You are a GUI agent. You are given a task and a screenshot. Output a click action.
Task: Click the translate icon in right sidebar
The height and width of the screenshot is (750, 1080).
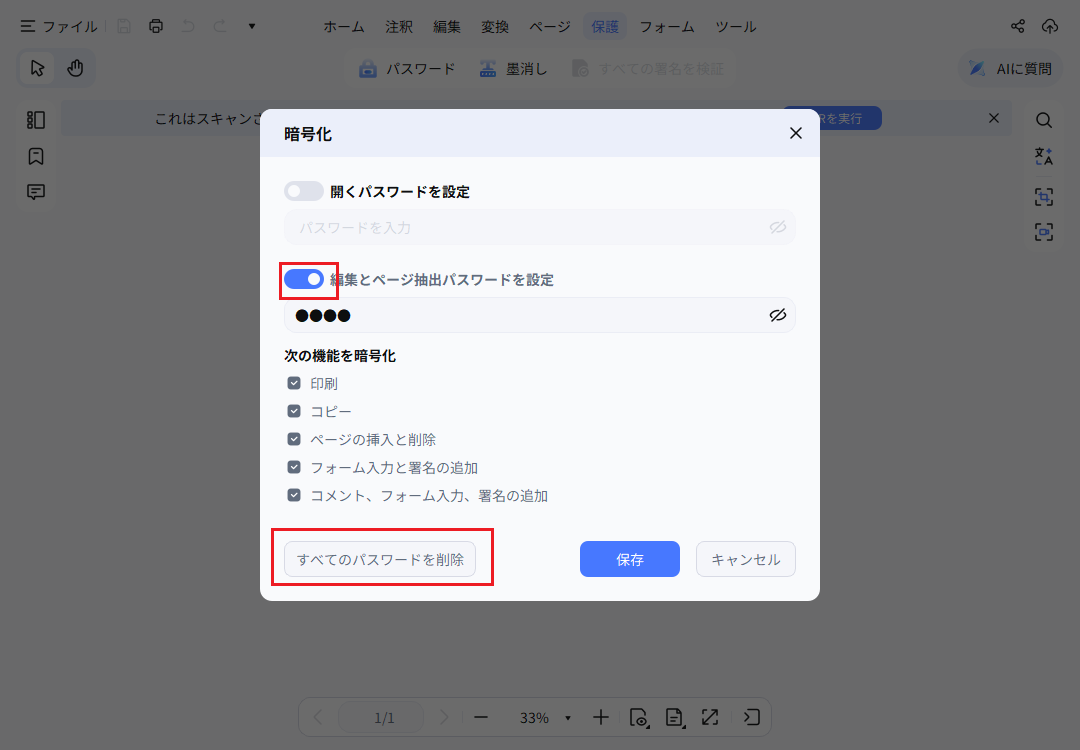(x=1044, y=156)
